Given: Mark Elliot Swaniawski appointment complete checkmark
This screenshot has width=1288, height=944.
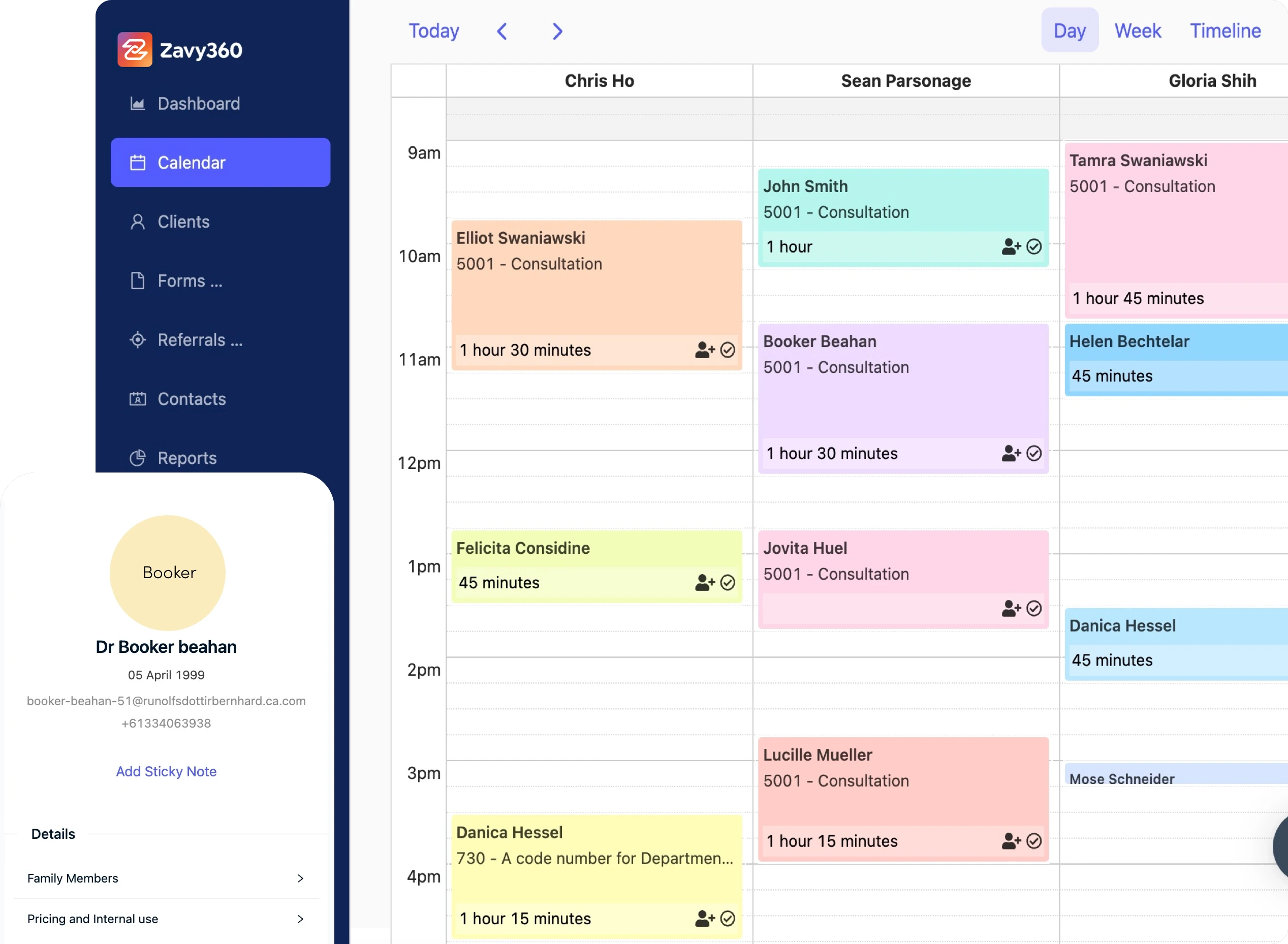Looking at the screenshot, I should pos(728,350).
